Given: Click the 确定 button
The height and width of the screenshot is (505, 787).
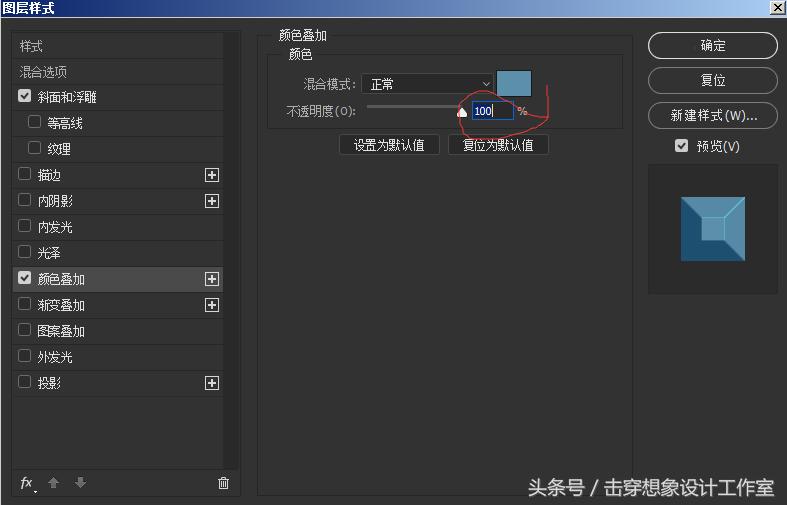Looking at the screenshot, I should coord(713,46).
